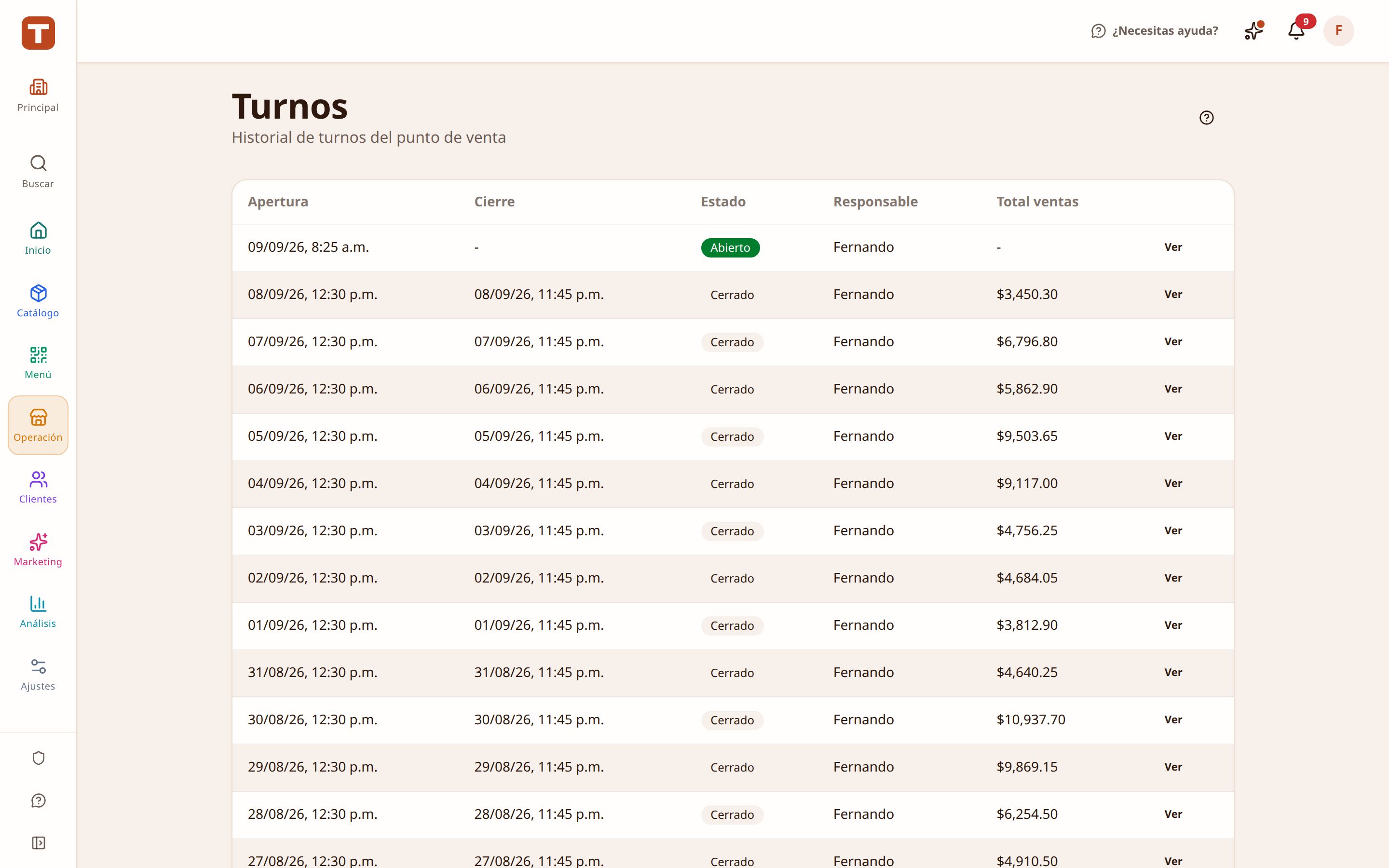The height and width of the screenshot is (868, 1389).
Task: Click the $9,869.15 total cell
Action: click(x=1027, y=767)
